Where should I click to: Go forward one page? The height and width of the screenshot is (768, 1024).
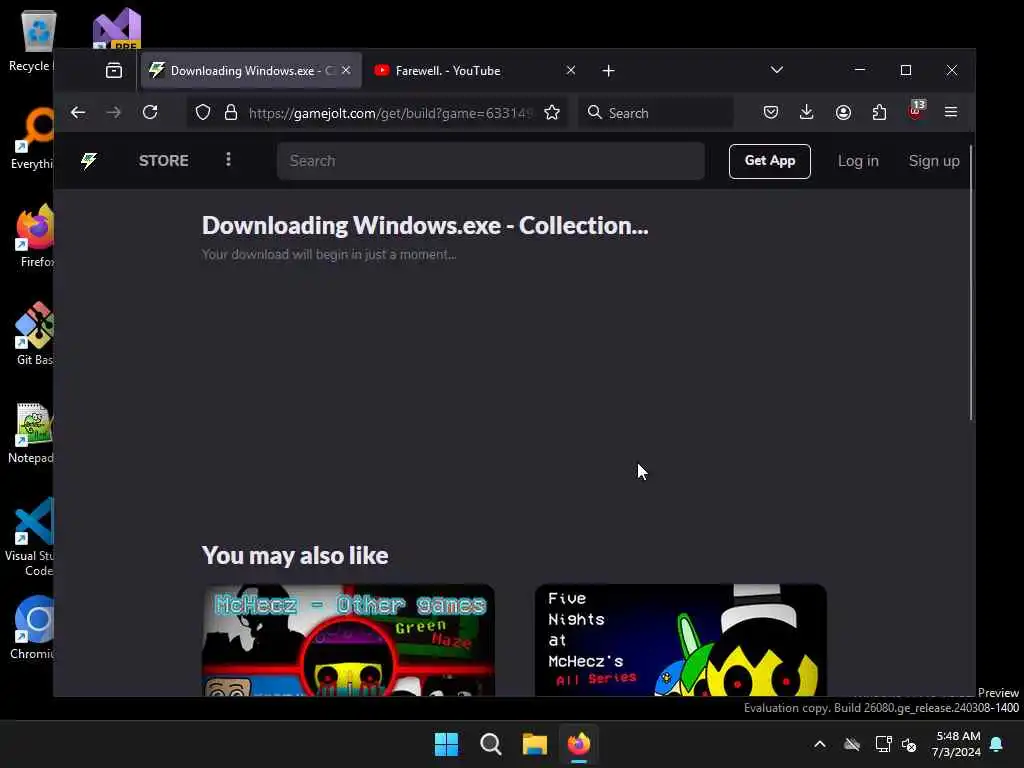pyautogui.click(x=114, y=112)
